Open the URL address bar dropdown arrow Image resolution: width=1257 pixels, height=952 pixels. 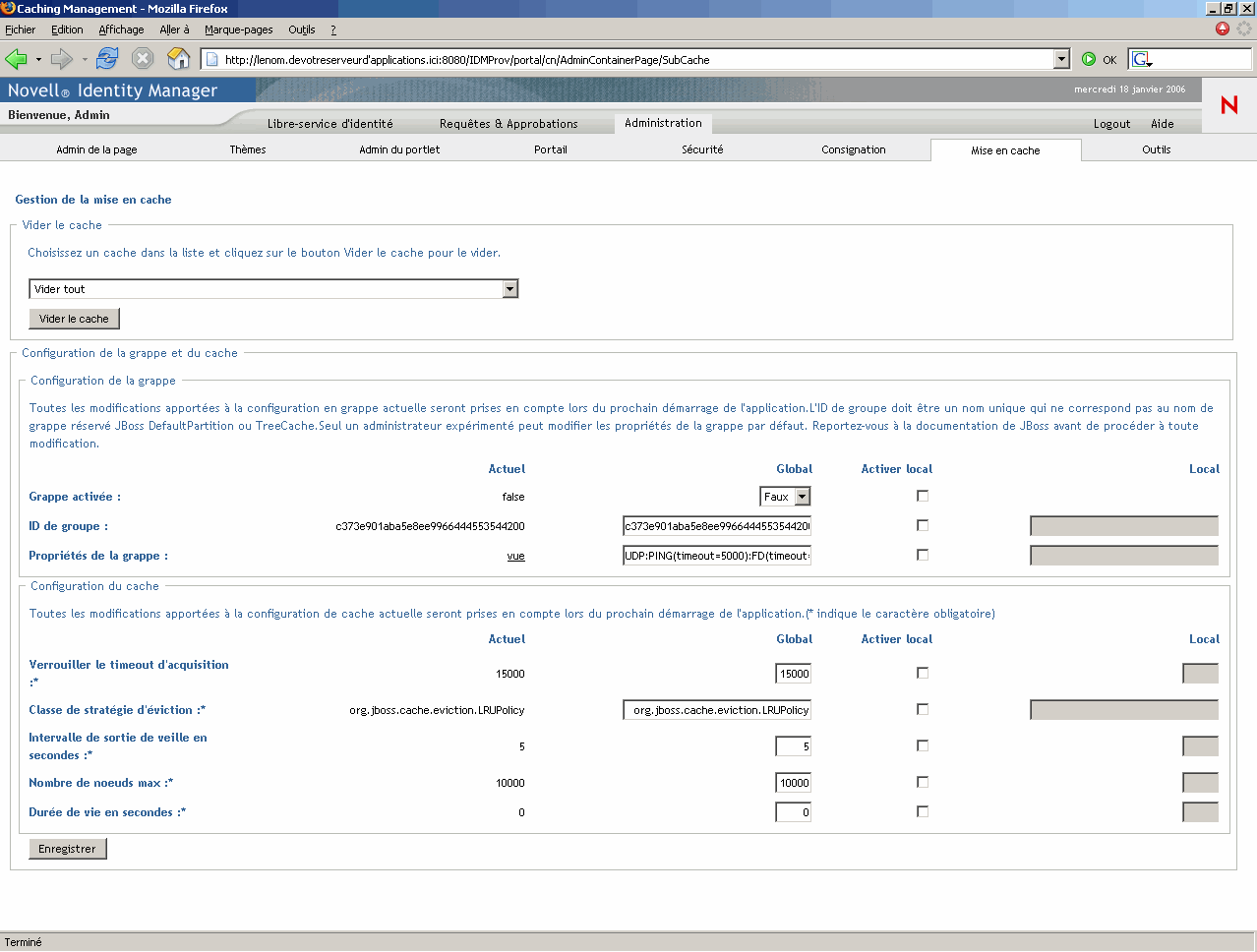pos(1061,59)
